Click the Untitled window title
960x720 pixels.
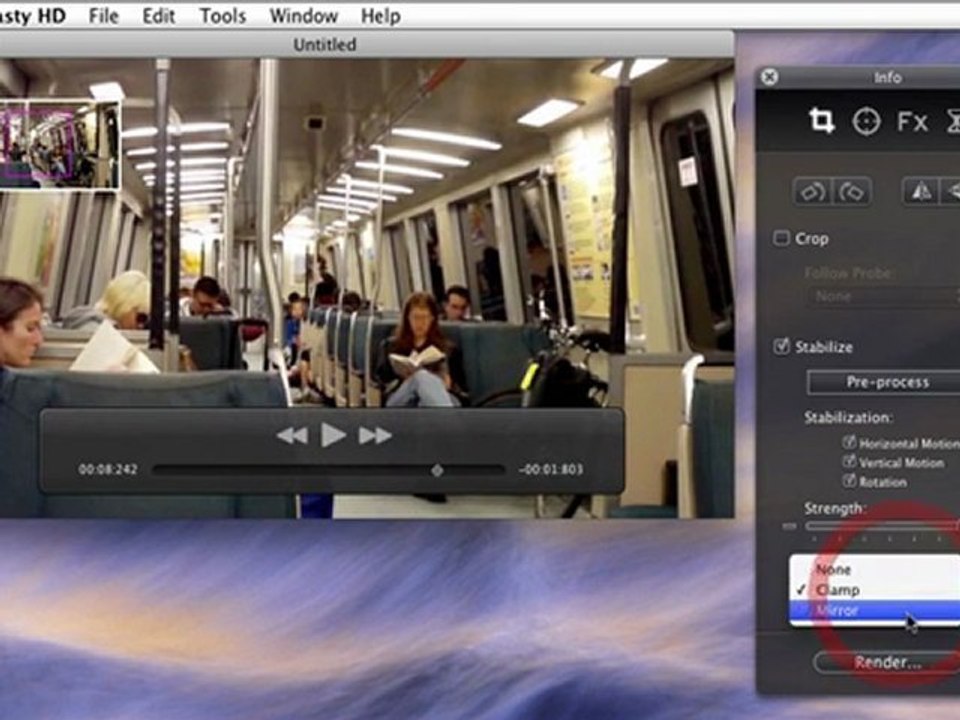pyautogui.click(x=324, y=45)
